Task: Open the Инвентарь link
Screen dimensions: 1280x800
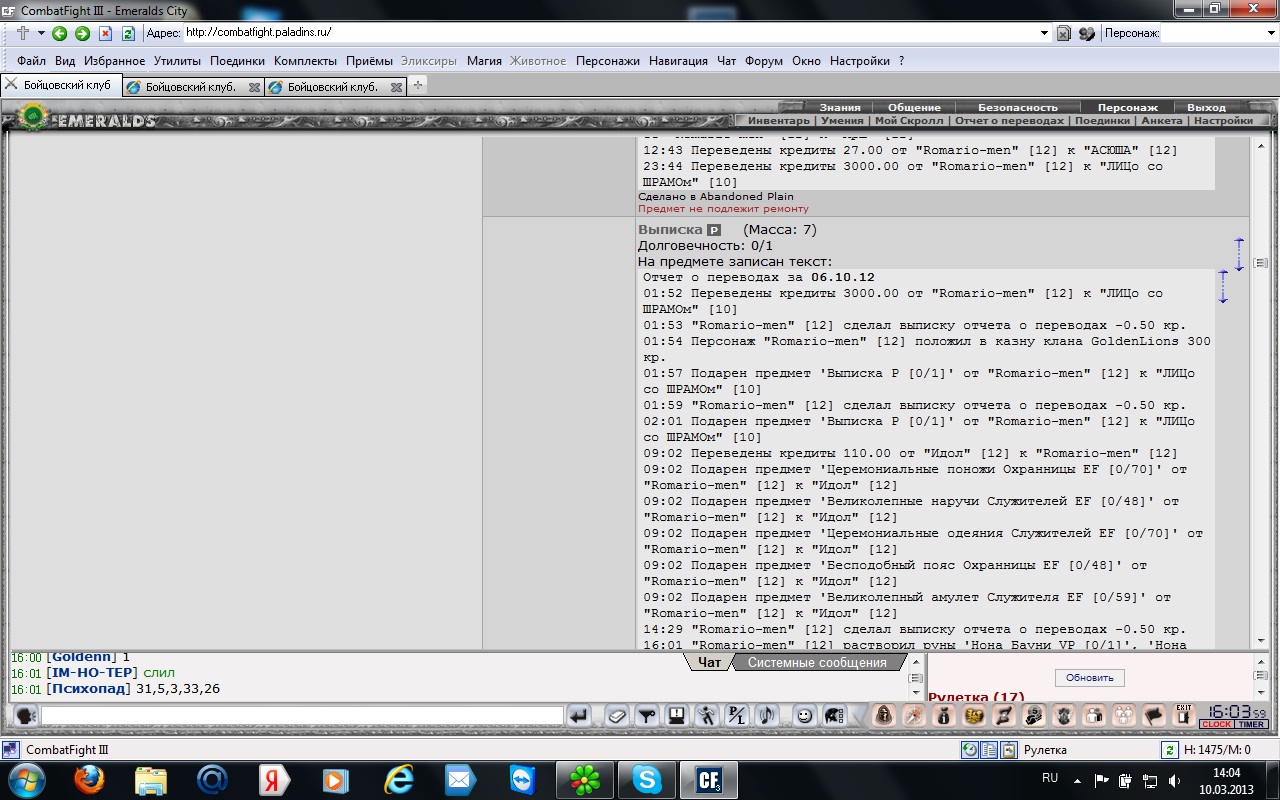Action: tap(778, 120)
